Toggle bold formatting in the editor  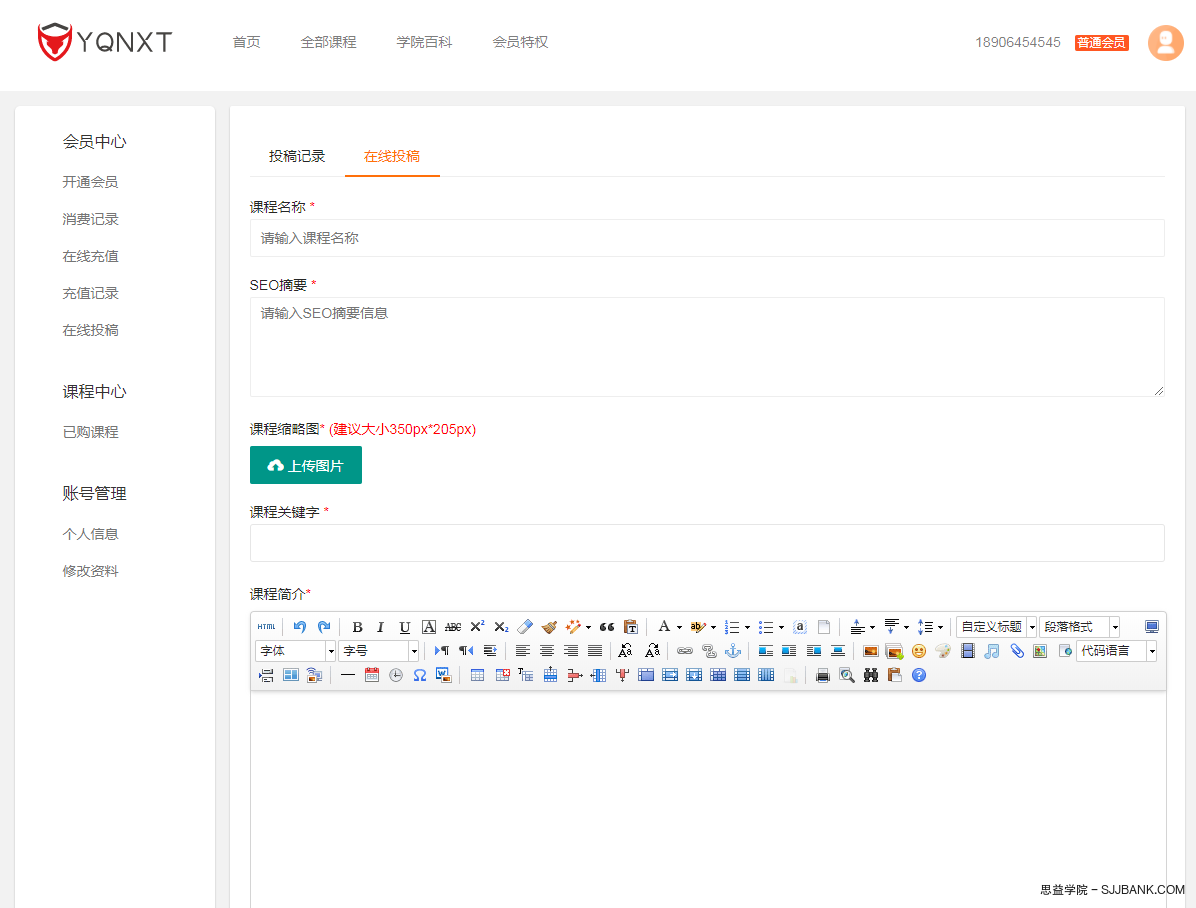click(x=357, y=627)
